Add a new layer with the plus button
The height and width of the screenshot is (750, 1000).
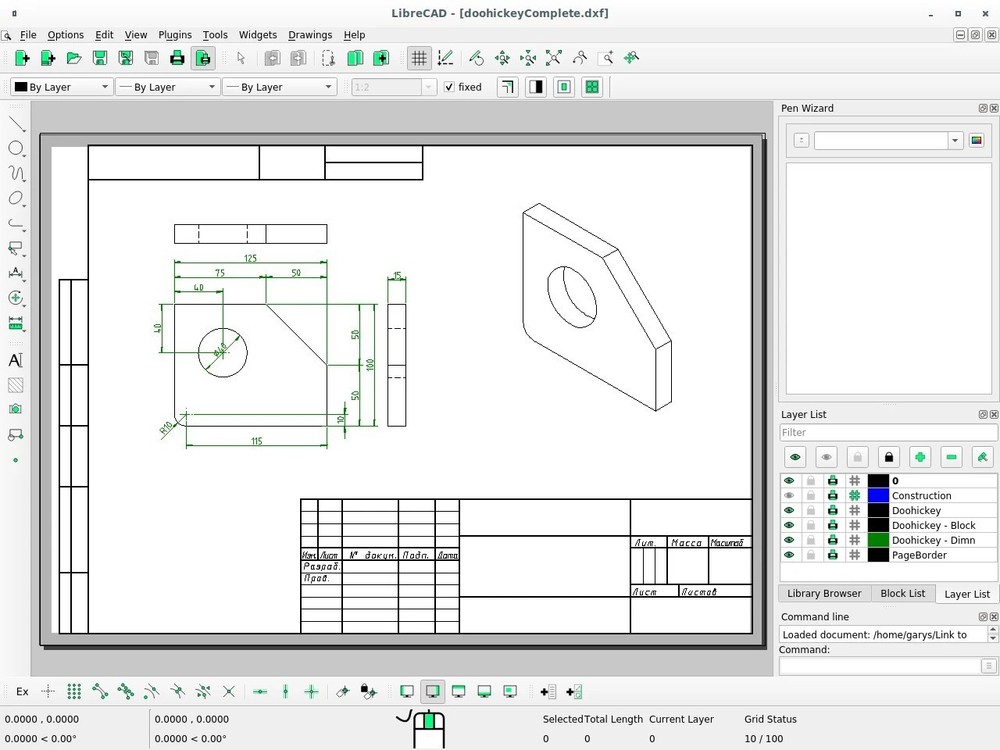click(919, 456)
